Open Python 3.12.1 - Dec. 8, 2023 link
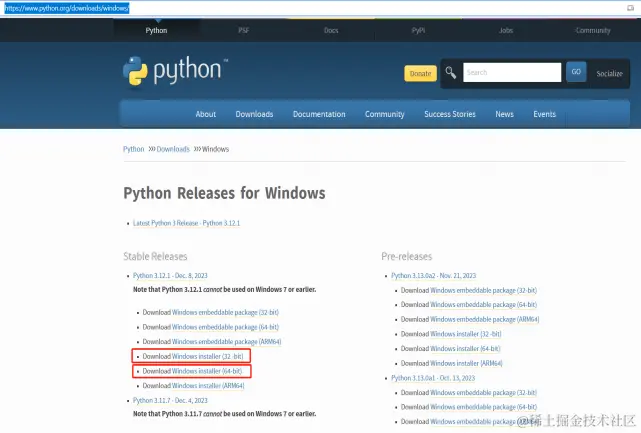641x433 pixels. click(170, 276)
